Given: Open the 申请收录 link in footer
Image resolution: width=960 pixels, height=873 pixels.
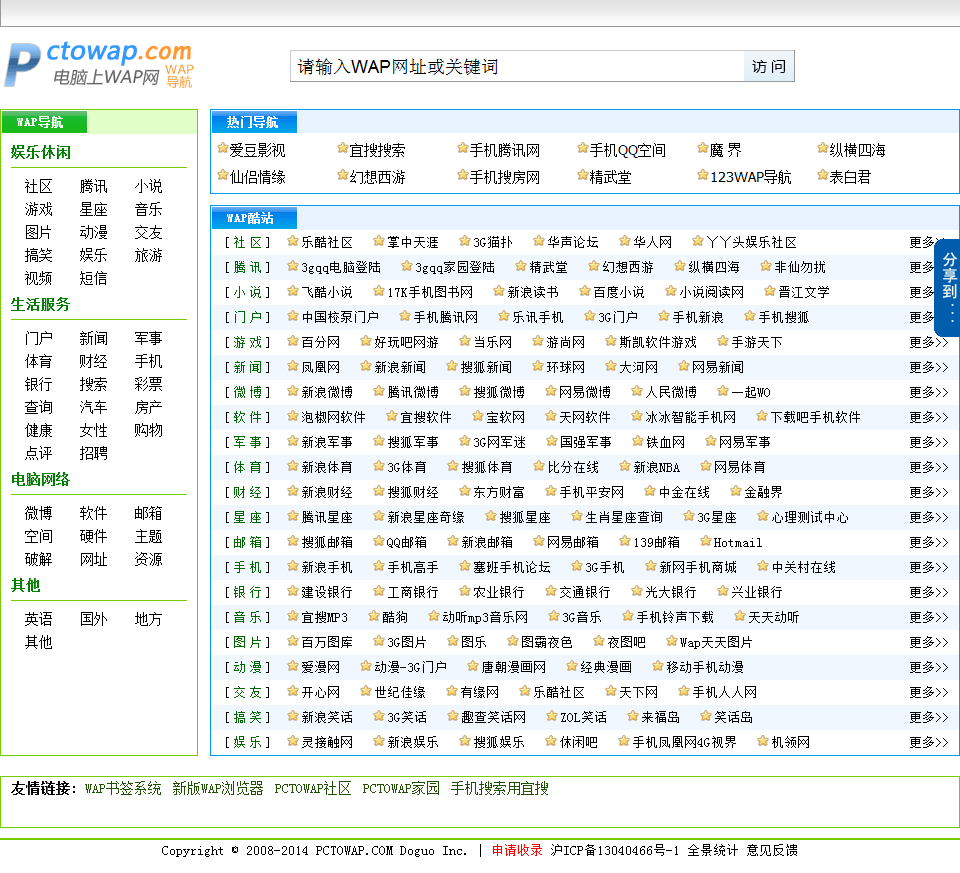Looking at the screenshot, I should pos(516,850).
